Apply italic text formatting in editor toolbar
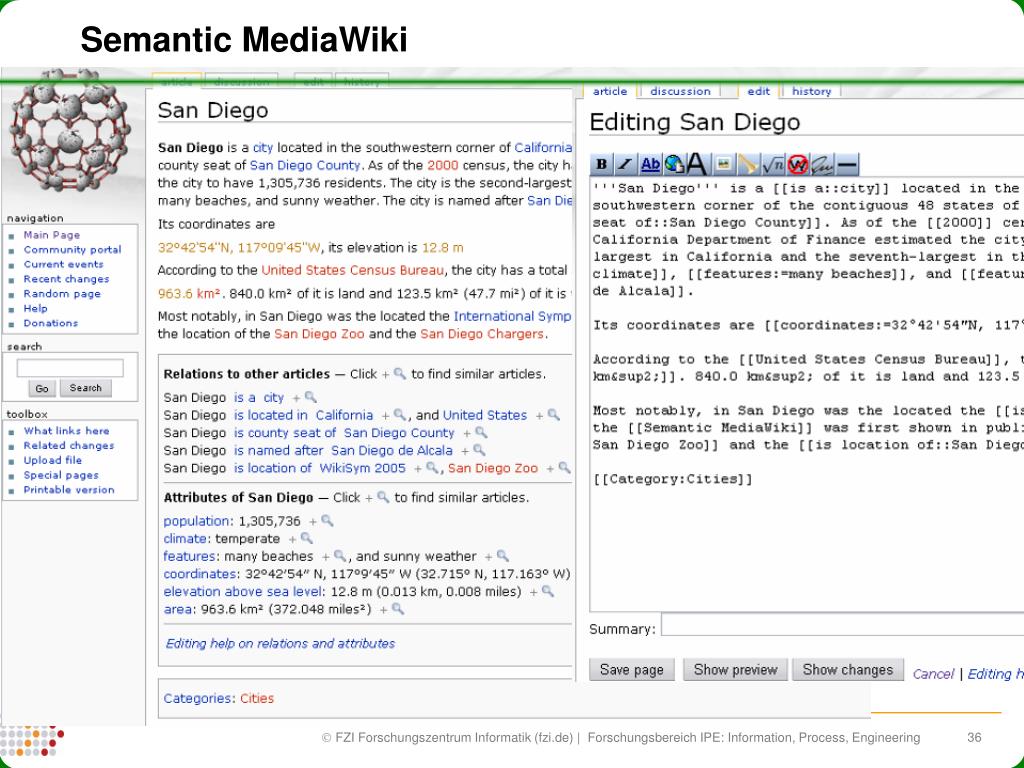This screenshot has width=1024, height=768. (x=625, y=165)
